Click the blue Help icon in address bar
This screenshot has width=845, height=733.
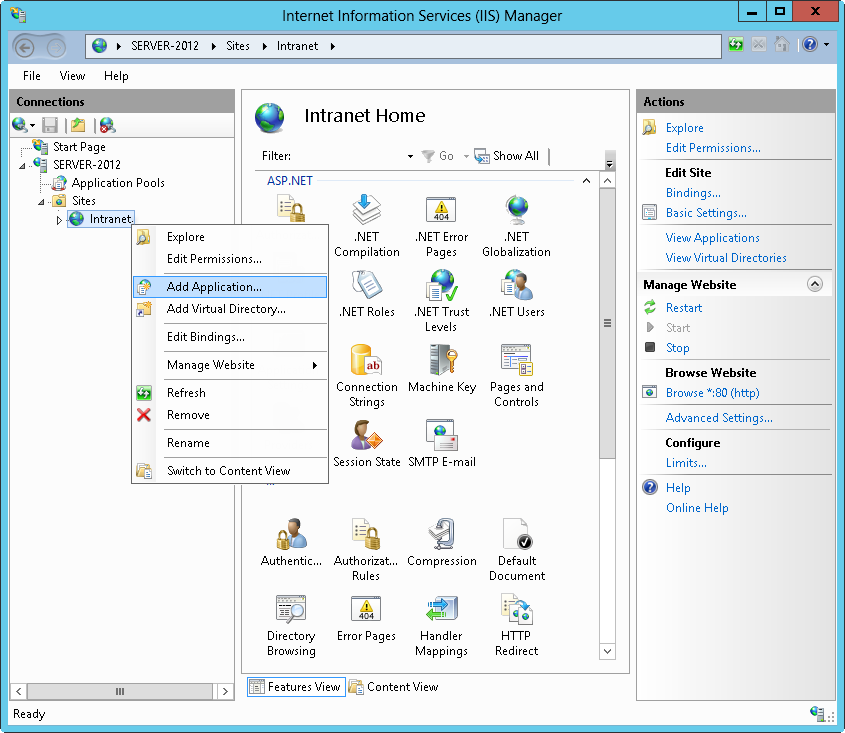pyautogui.click(x=810, y=44)
